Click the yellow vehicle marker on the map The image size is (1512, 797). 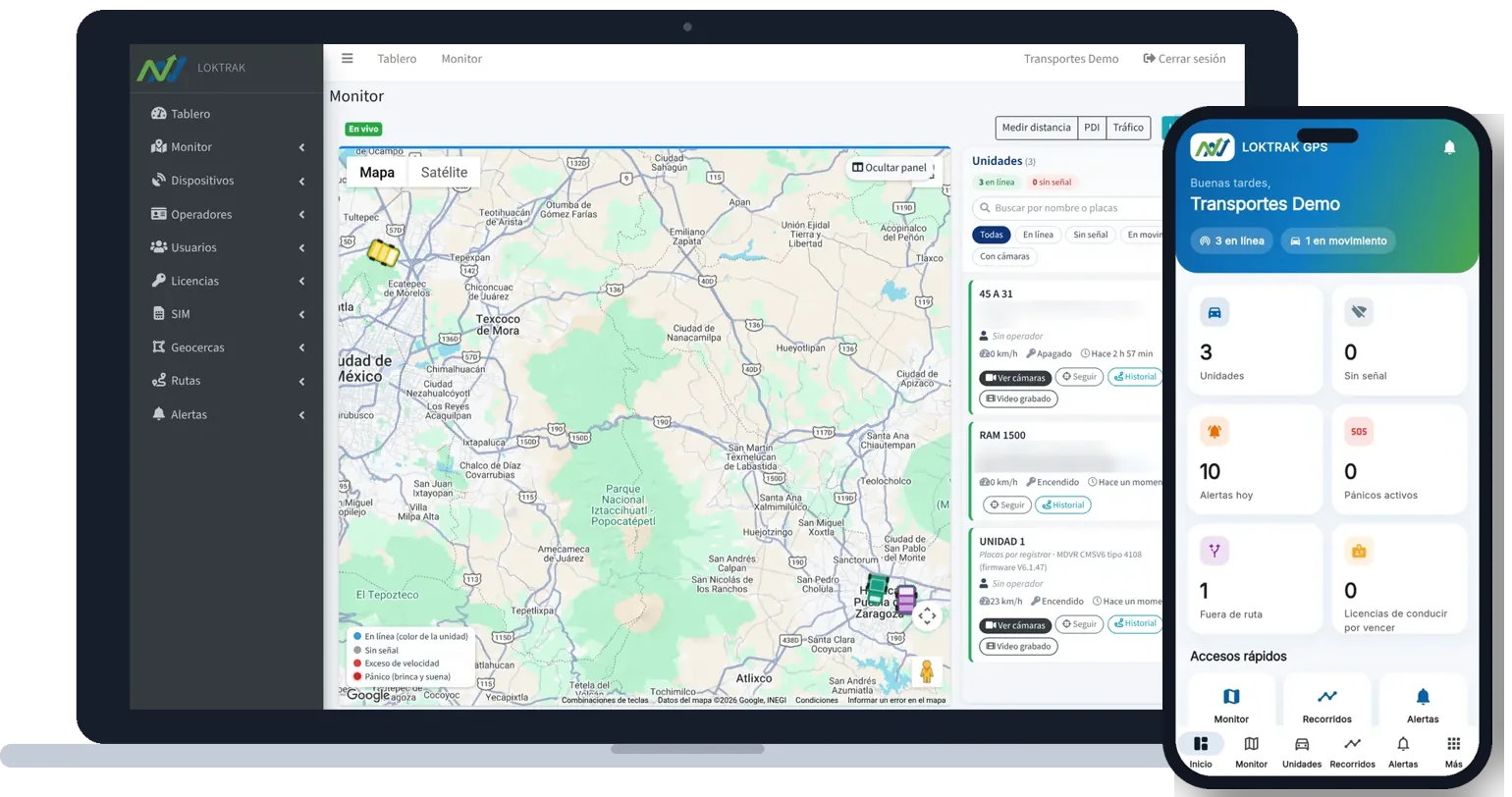click(383, 253)
